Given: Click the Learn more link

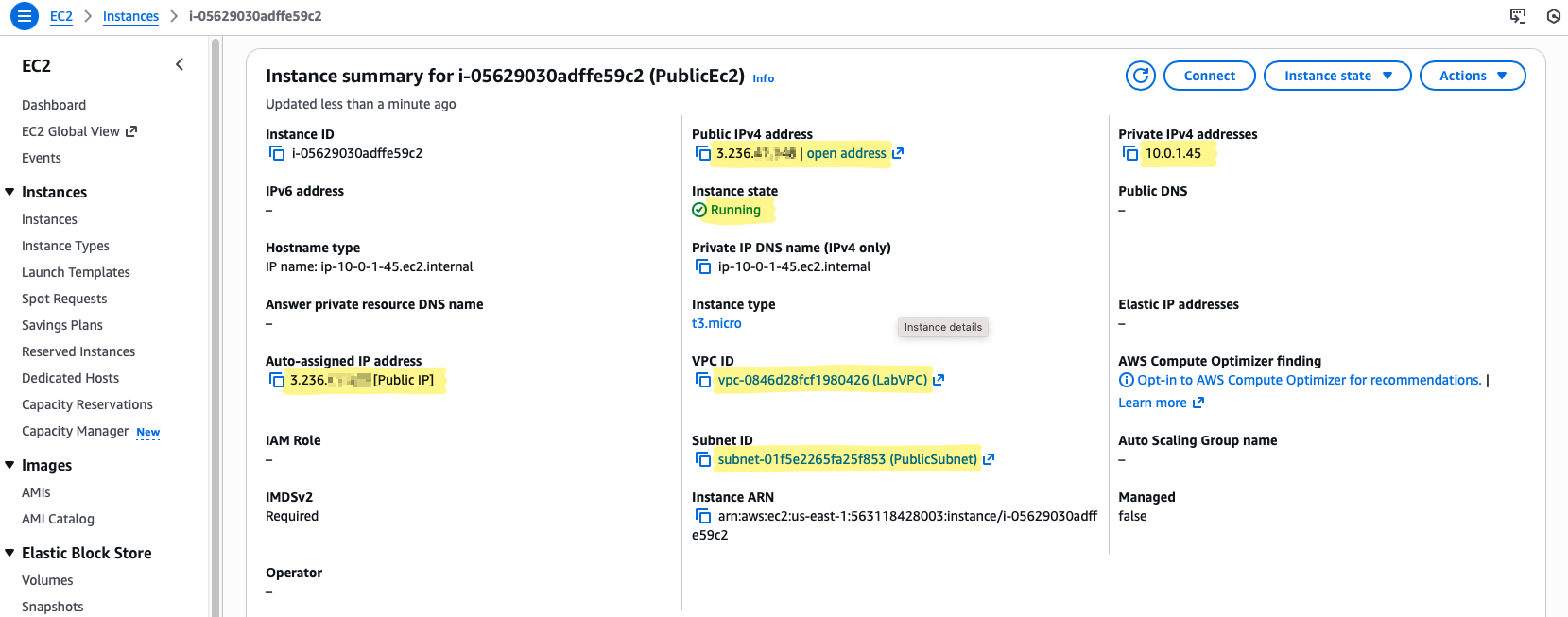Looking at the screenshot, I should 1152,403.
